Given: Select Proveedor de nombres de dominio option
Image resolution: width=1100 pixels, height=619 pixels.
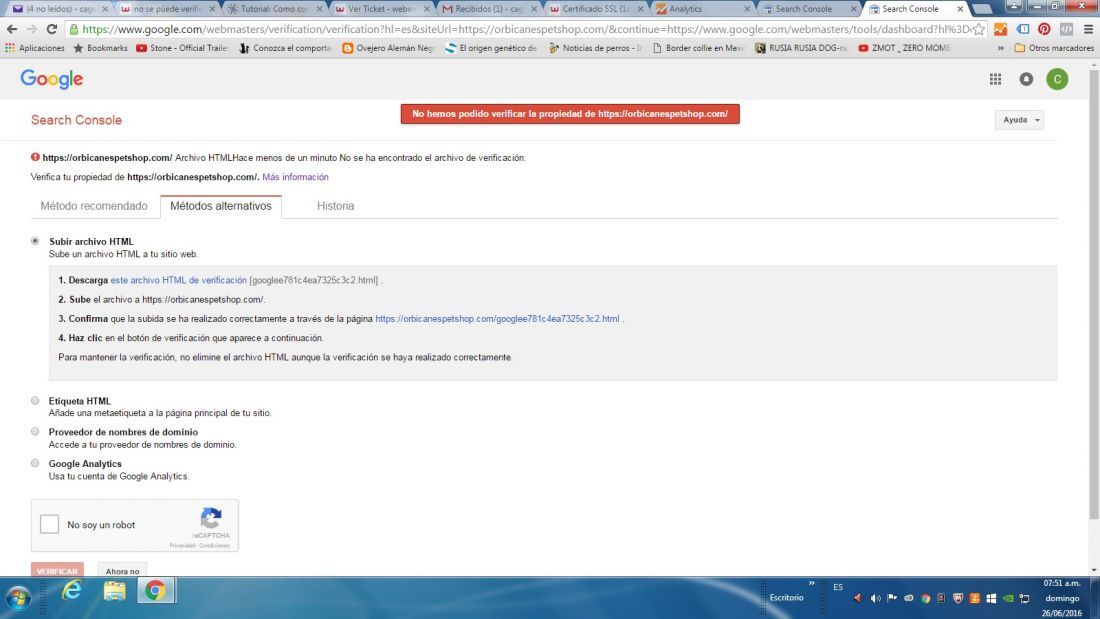Looking at the screenshot, I should click(x=35, y=432).
